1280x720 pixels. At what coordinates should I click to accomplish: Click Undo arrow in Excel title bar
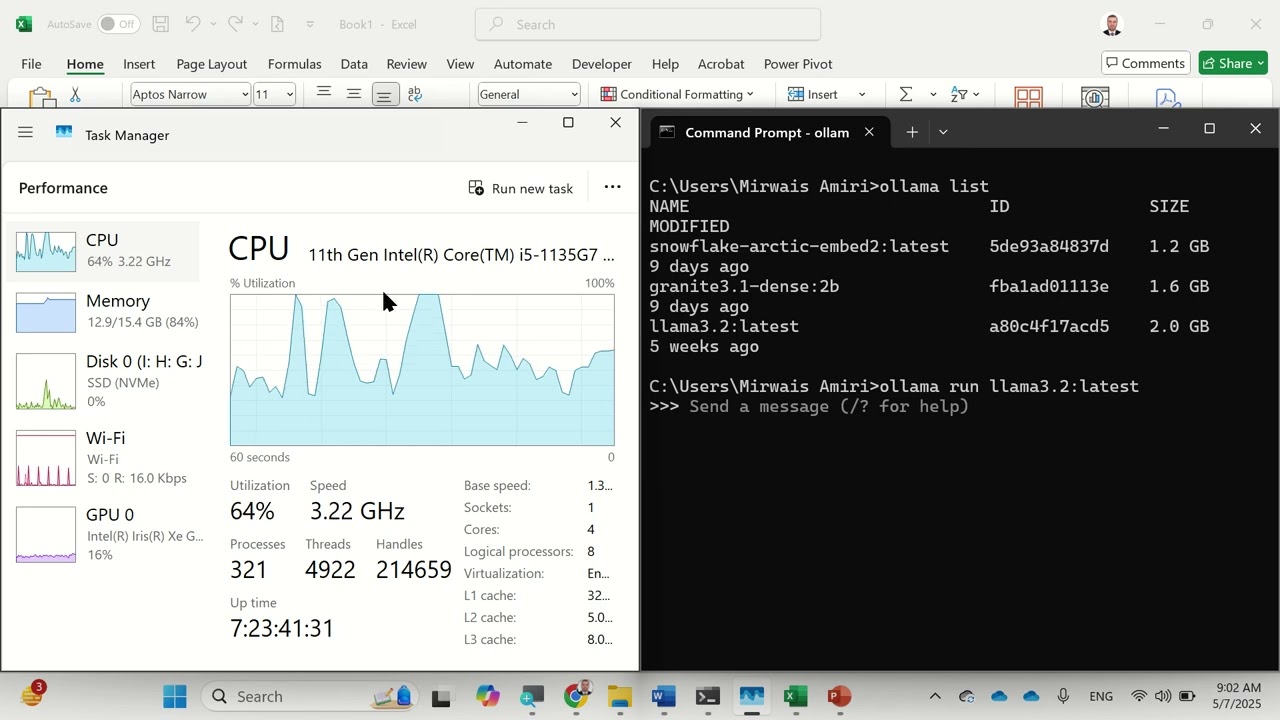point(193,24)
